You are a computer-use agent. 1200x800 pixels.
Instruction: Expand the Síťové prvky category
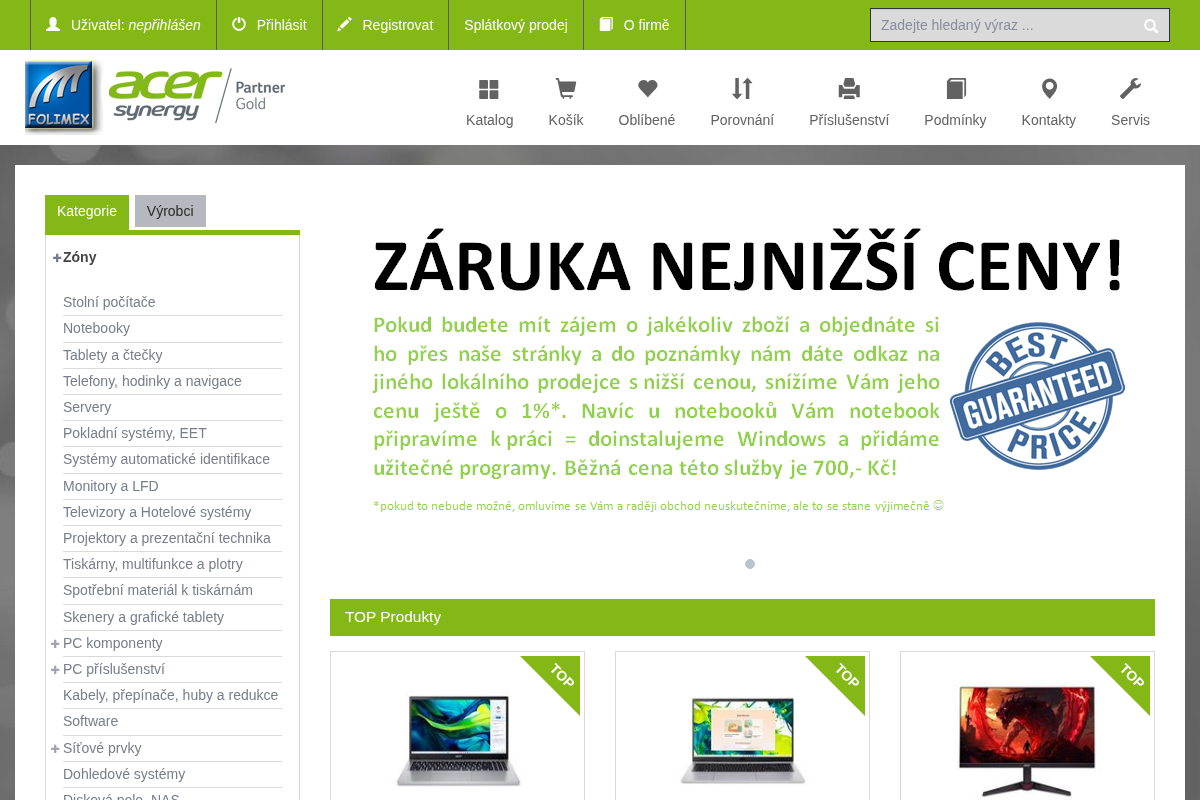(x=55, y=748)
